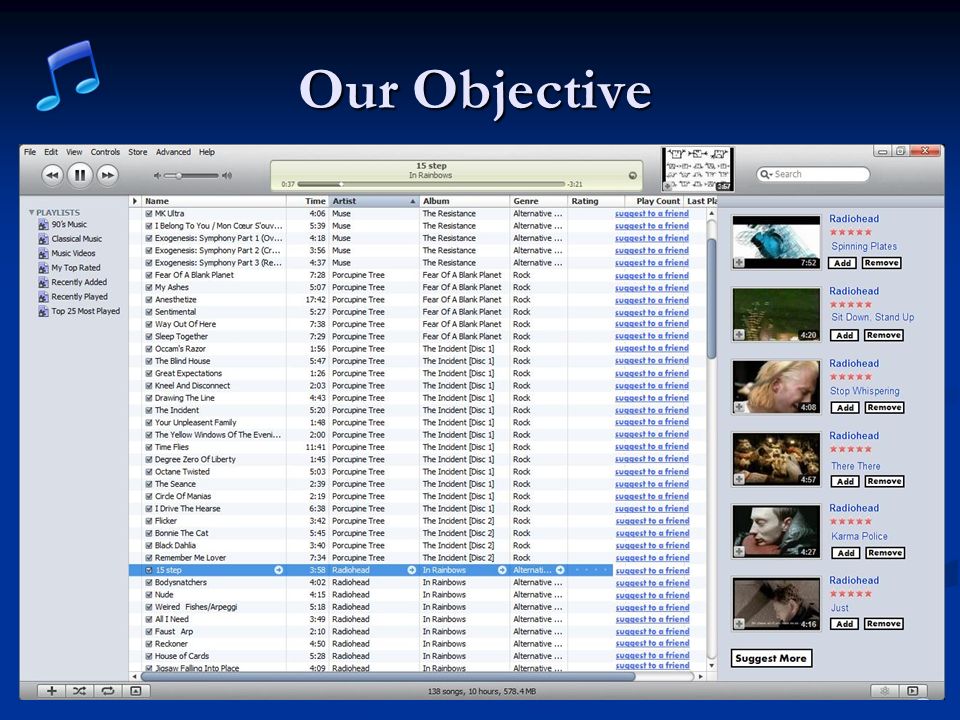Click the sidebar toggle icon at bottom right

[913, 691]
